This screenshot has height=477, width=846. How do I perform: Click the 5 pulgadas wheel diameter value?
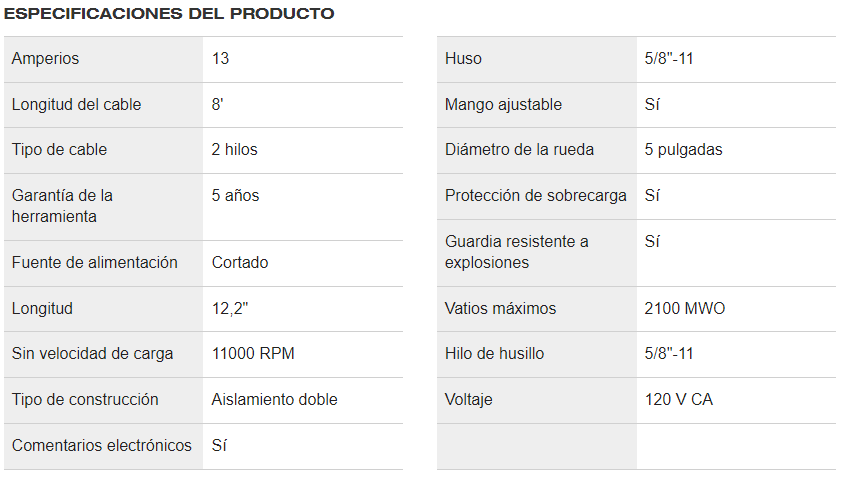(684, 150)
